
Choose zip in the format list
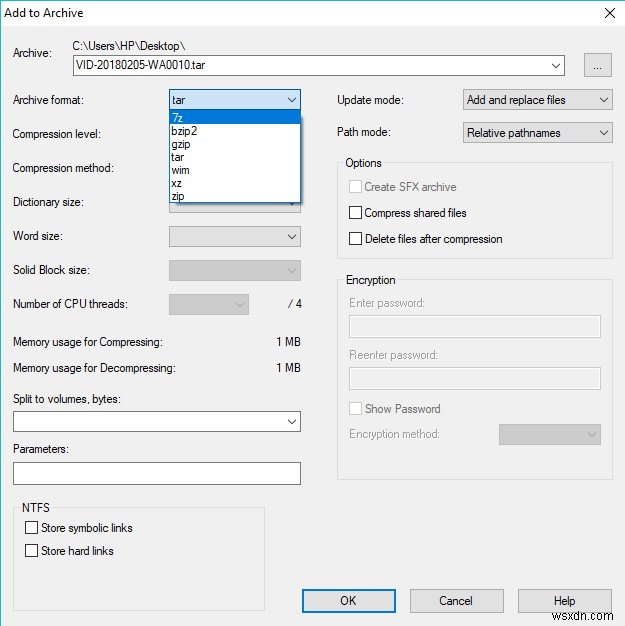tap(235, 196)
